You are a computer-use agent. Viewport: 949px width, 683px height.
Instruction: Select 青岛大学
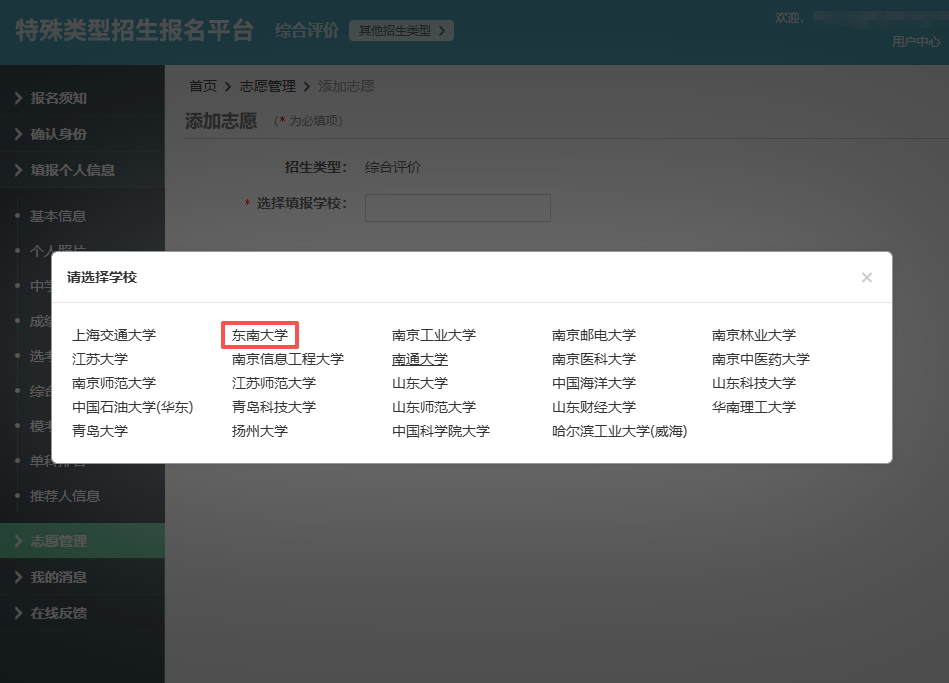[100, 431]
